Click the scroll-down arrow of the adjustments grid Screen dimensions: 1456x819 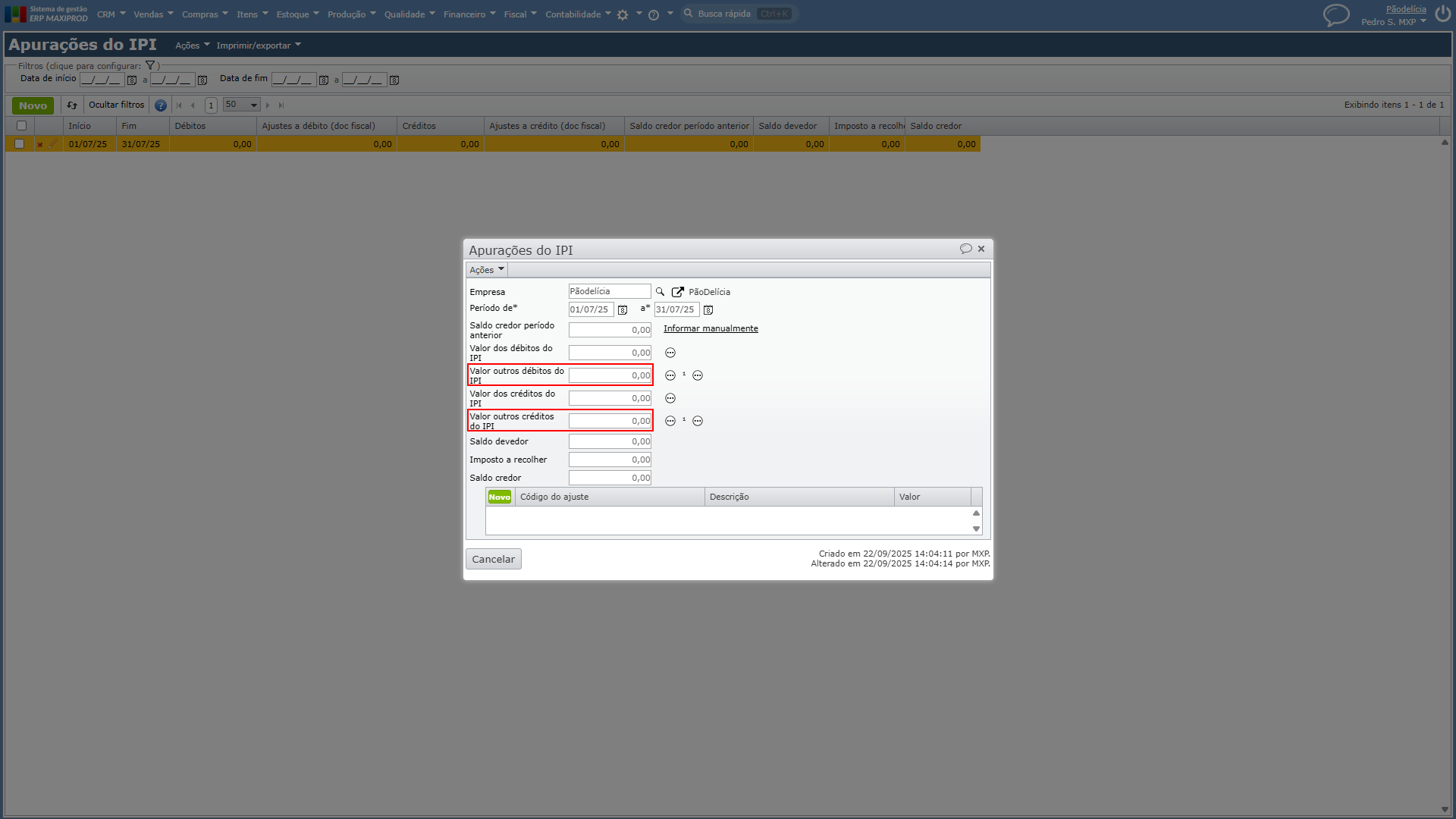[977, 529]
